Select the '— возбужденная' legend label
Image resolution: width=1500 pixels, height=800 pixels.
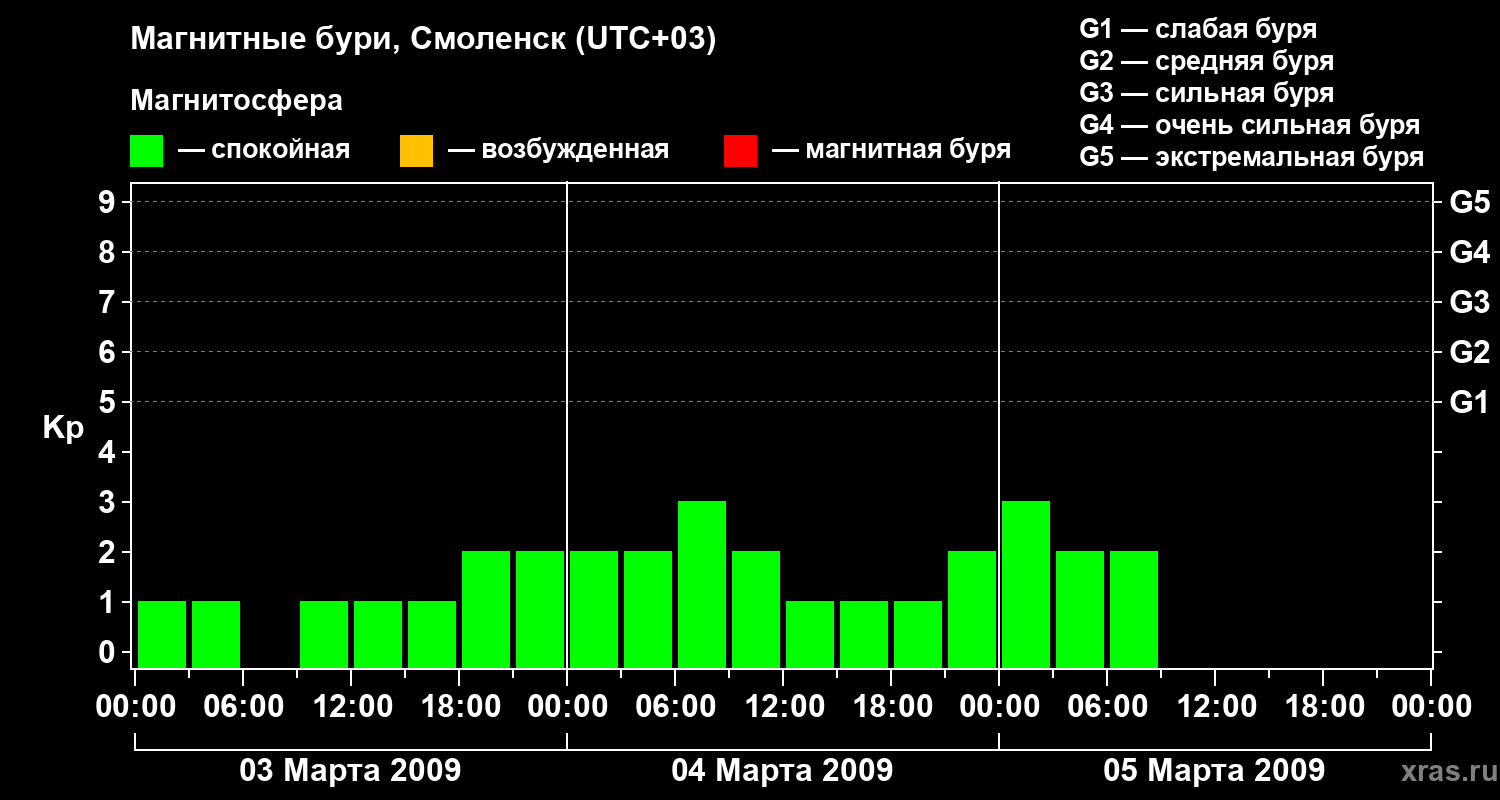[x=558, y=150]
